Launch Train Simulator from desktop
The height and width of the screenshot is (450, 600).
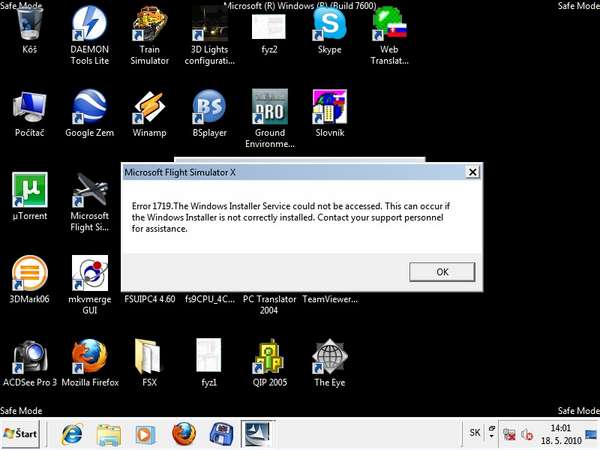[149, 26]
